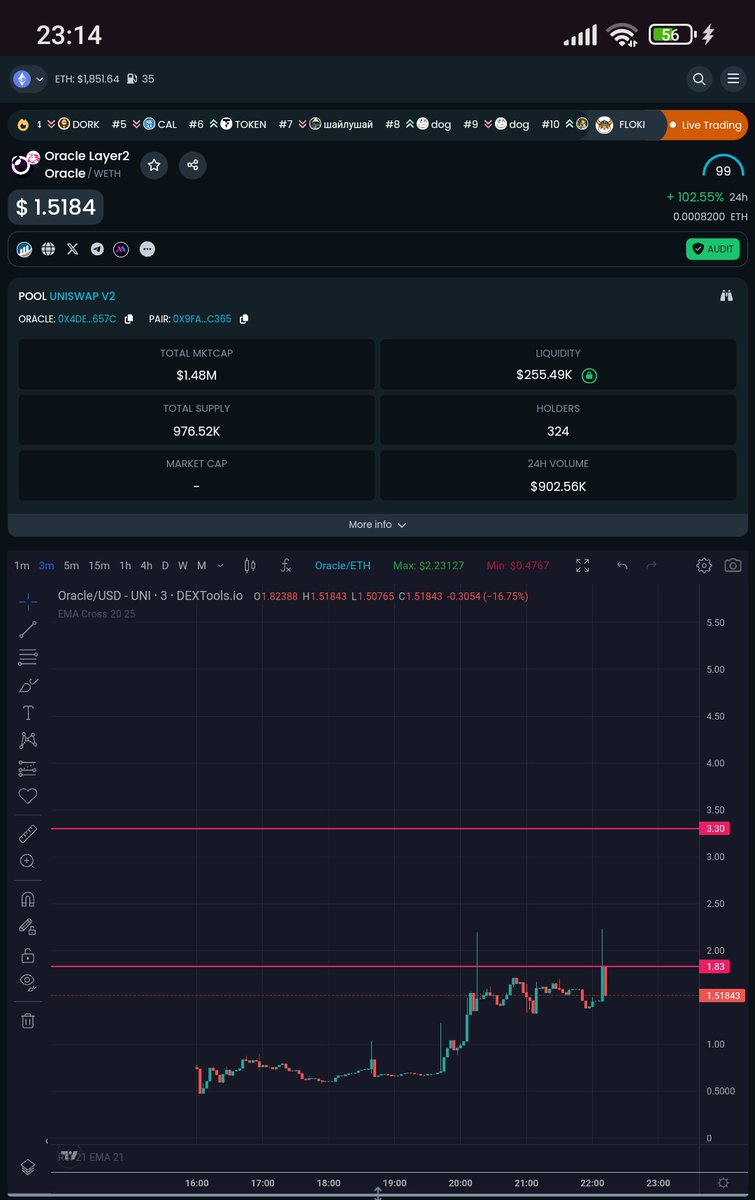Open the object tree layers icon
Image resolution: width=755 pixels, height=1200 pixels.
click(28, 1167)
